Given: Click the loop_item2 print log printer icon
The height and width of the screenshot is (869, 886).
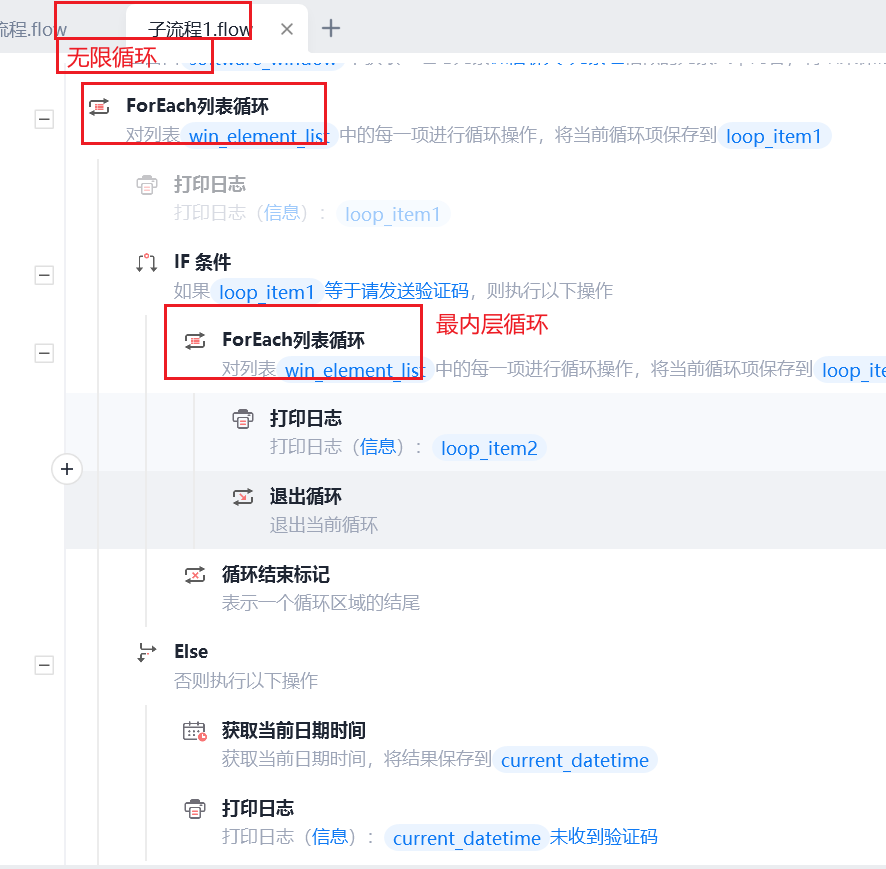Looking at the screenshot, I should 243,419.
